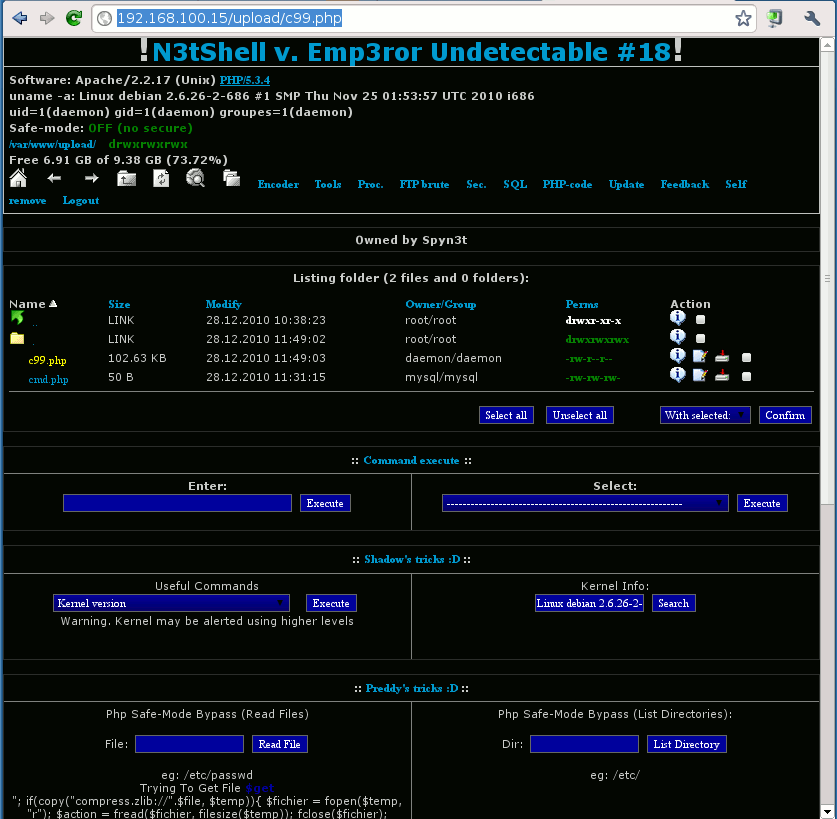The width and height of the screenshot is (837, 819).
Task: Open the search magnifier icon
Action: 196,179
